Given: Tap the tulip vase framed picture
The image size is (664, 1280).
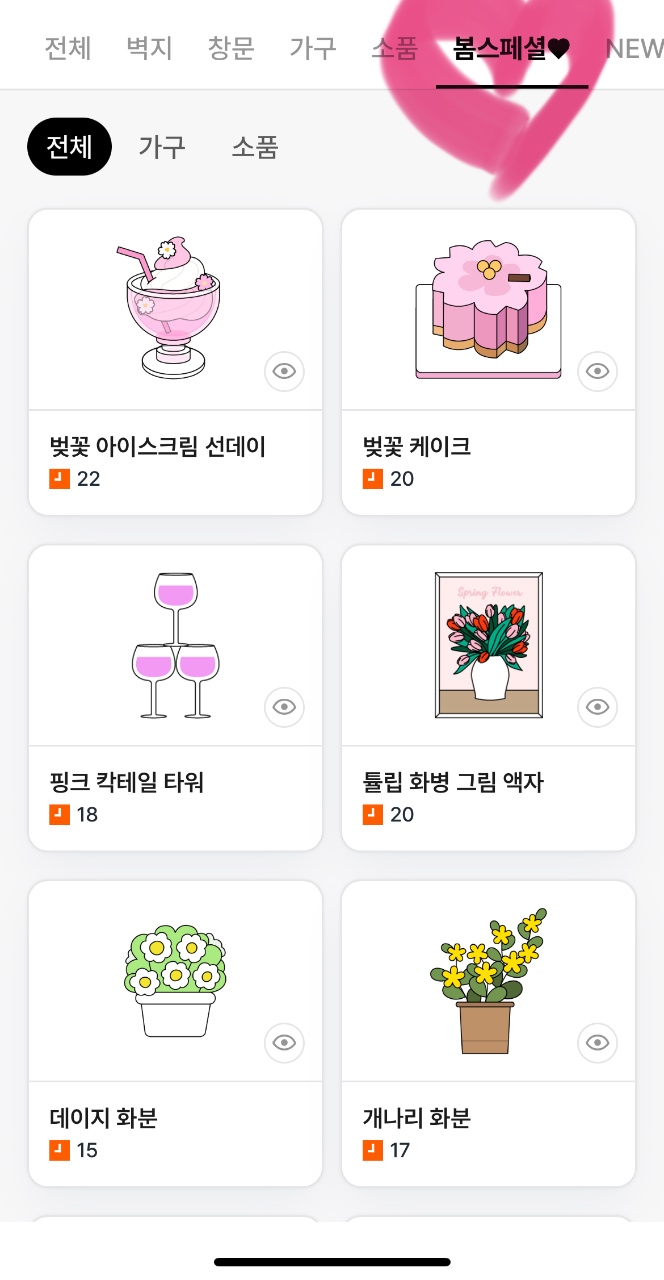Looking at the screenshot, I should click(489, 645).
